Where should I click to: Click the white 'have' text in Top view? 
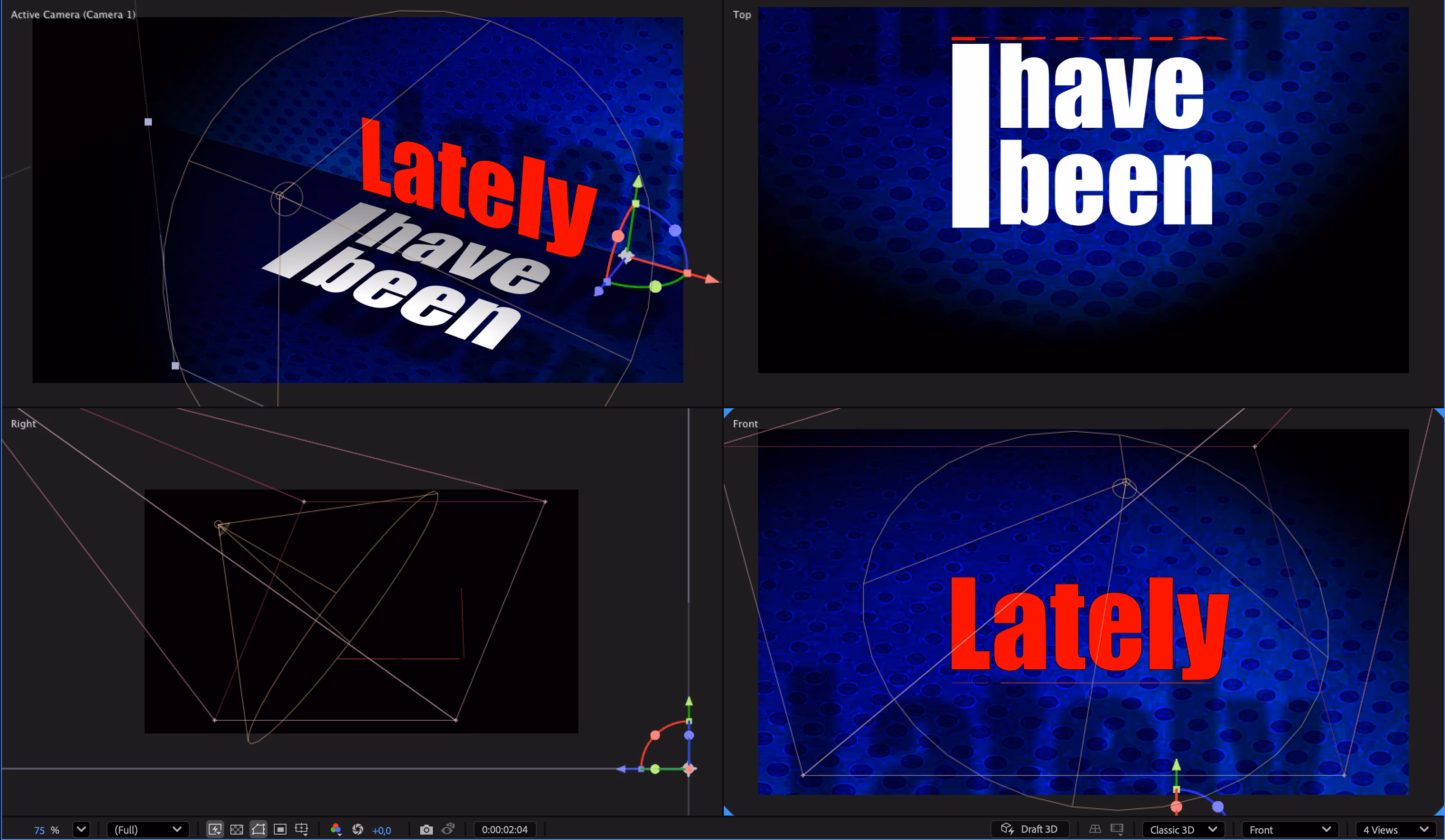tap(1101, 86)
